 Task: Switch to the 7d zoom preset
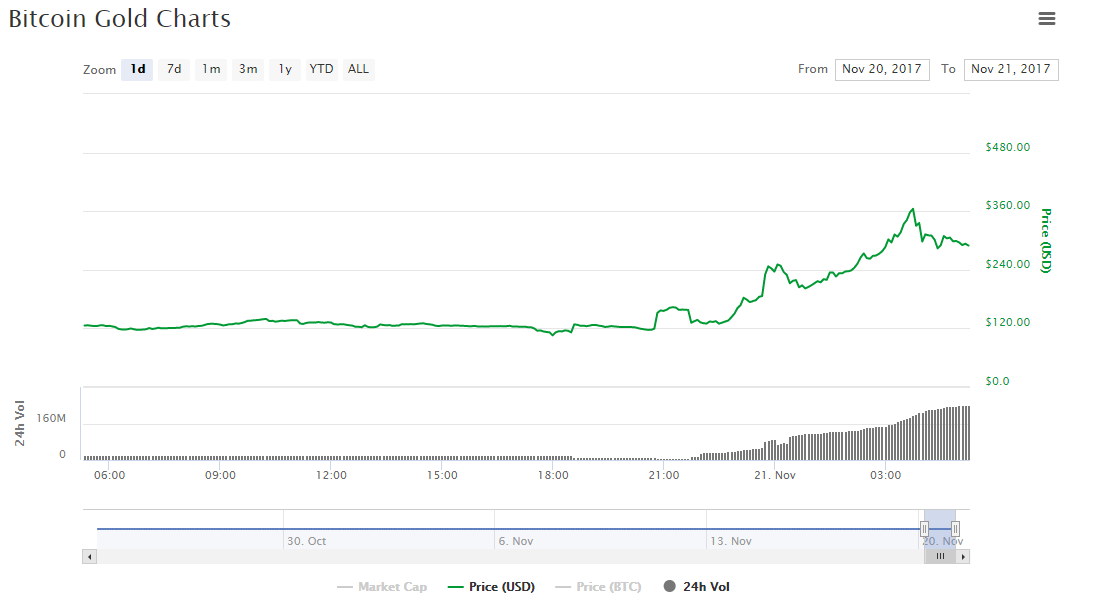pos(173,69)
